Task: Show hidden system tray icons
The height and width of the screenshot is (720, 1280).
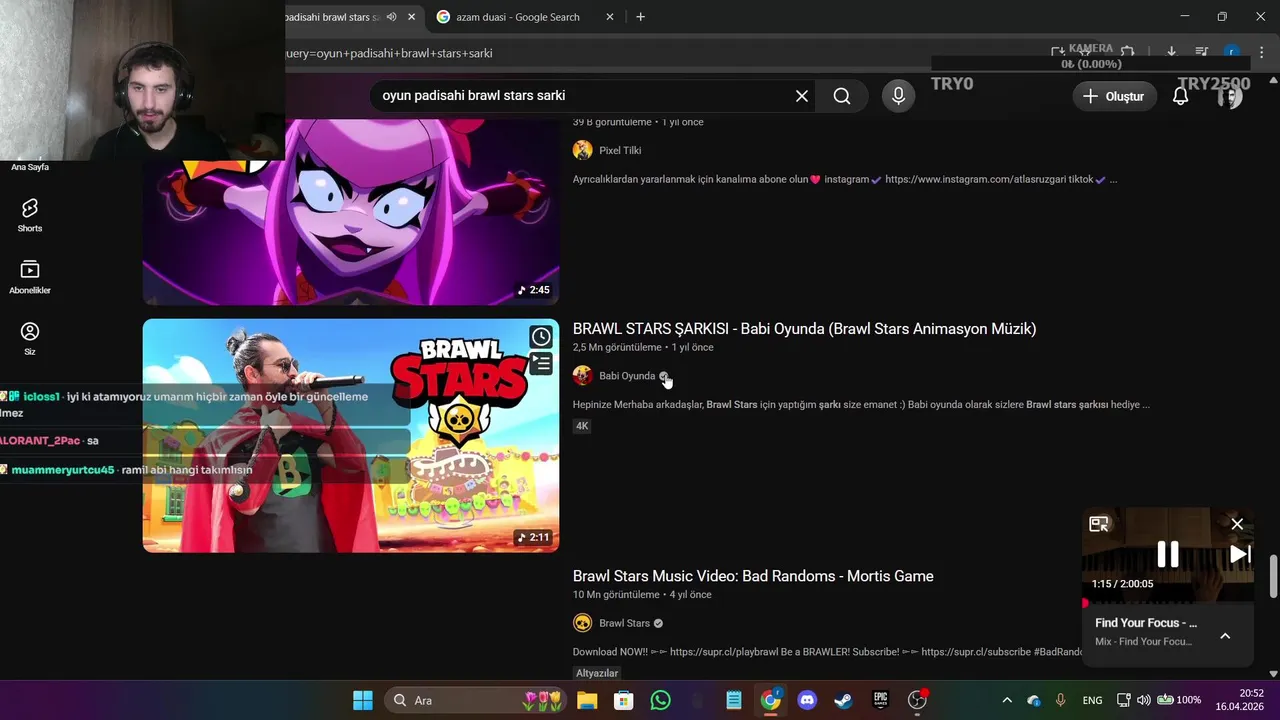Action: coord(1007,700)
